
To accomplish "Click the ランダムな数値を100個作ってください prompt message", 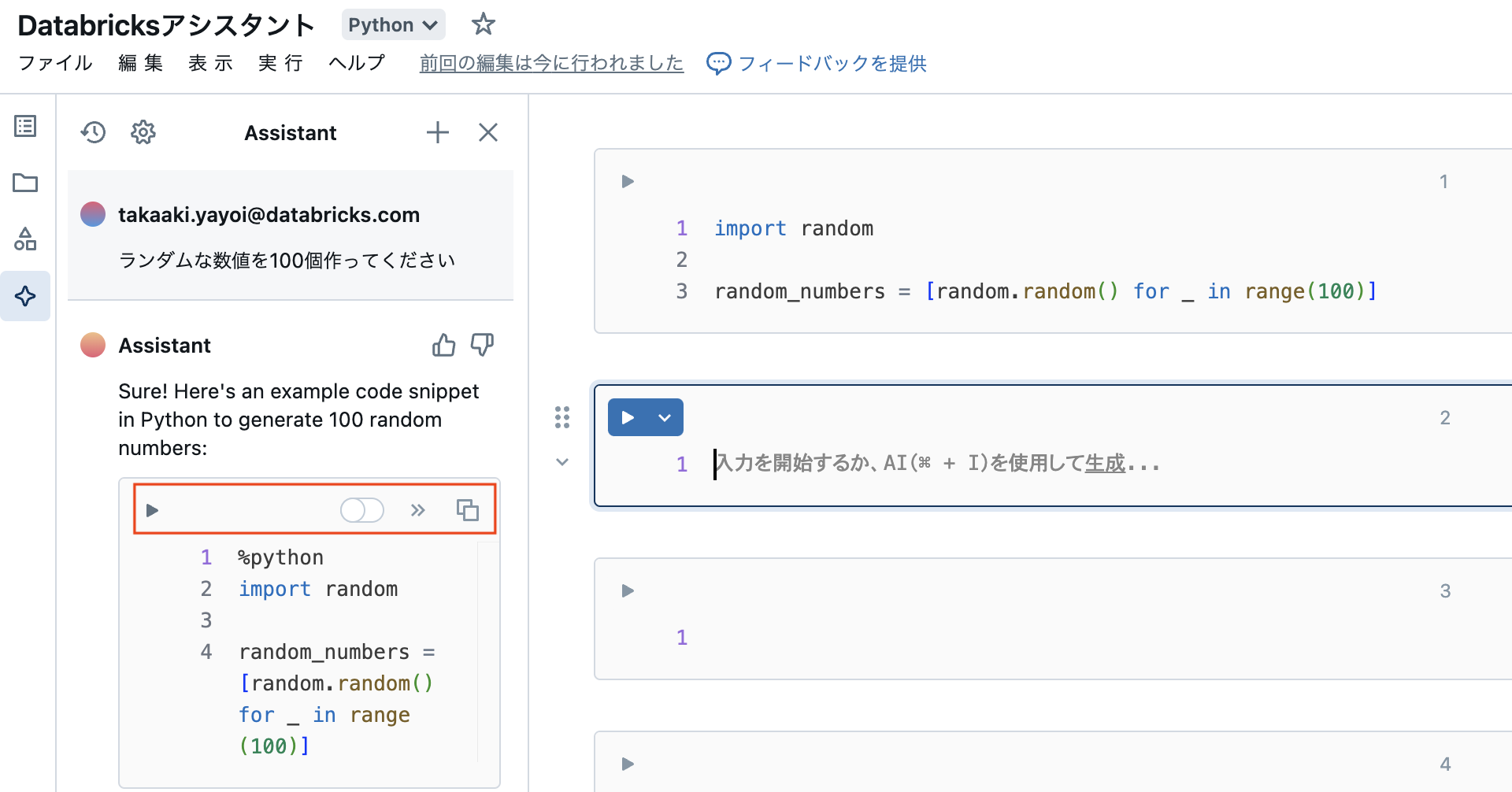I will [287, 261].
